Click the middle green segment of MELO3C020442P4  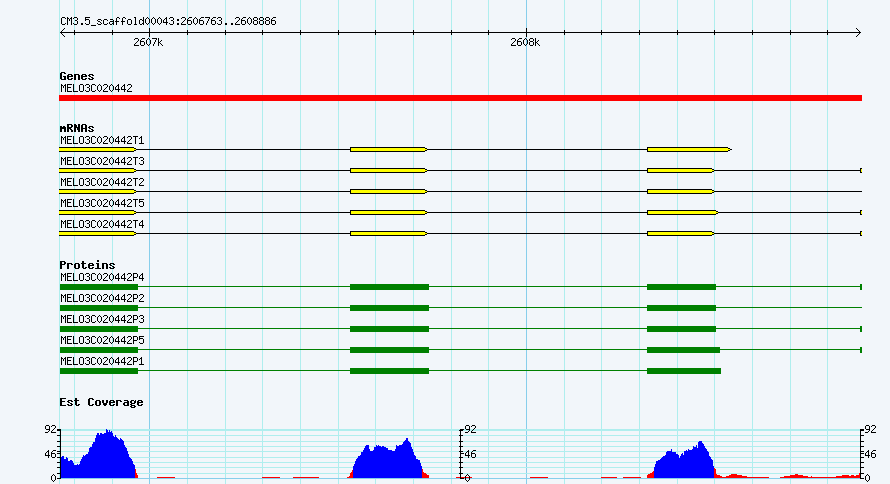tap(389, 287)
